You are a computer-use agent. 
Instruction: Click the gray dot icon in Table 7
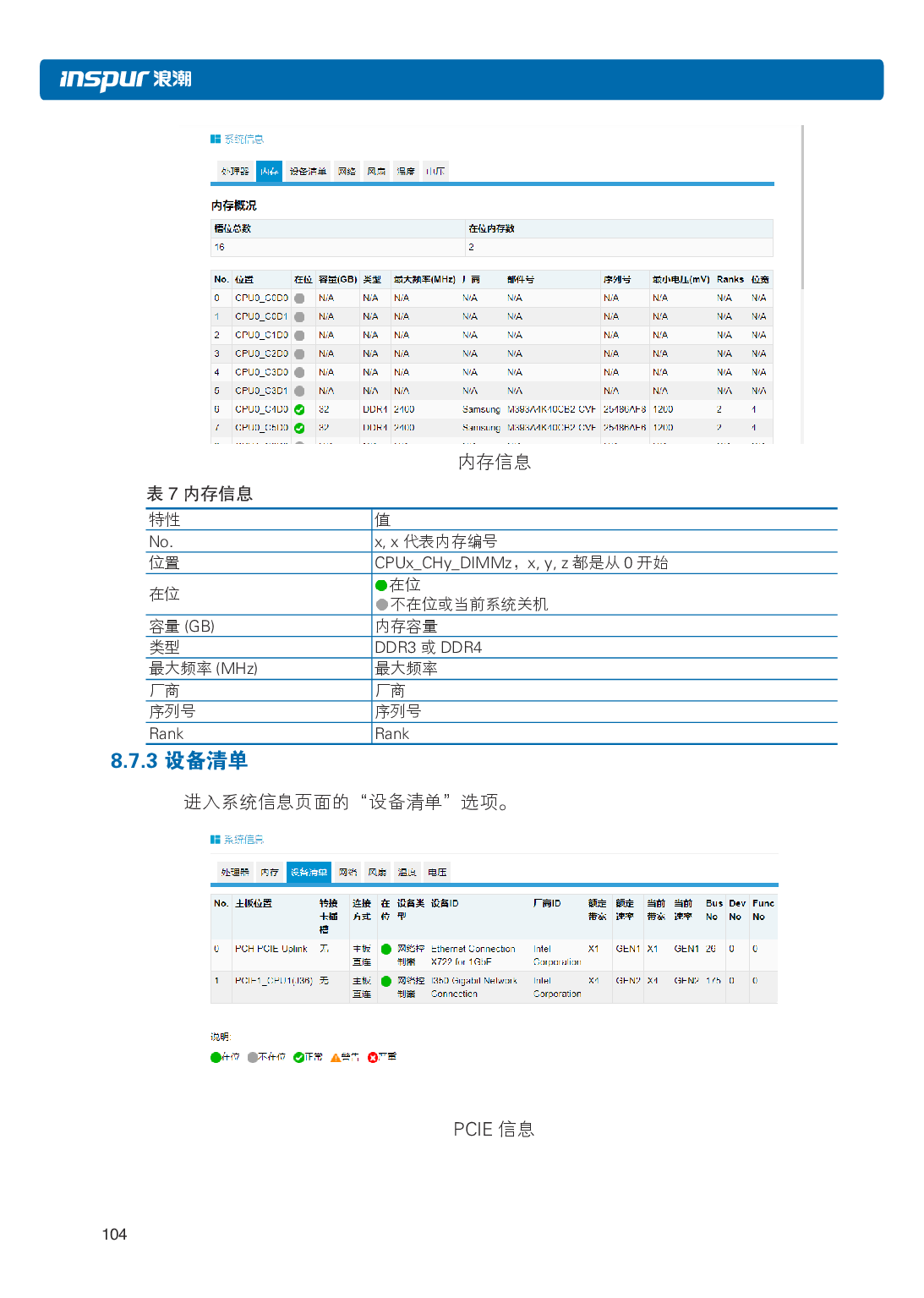(x=382, y=605)
